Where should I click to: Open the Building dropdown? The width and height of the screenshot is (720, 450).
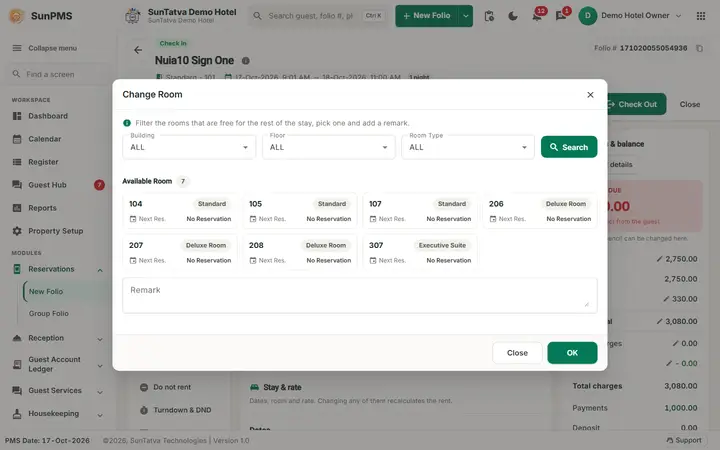189,147
